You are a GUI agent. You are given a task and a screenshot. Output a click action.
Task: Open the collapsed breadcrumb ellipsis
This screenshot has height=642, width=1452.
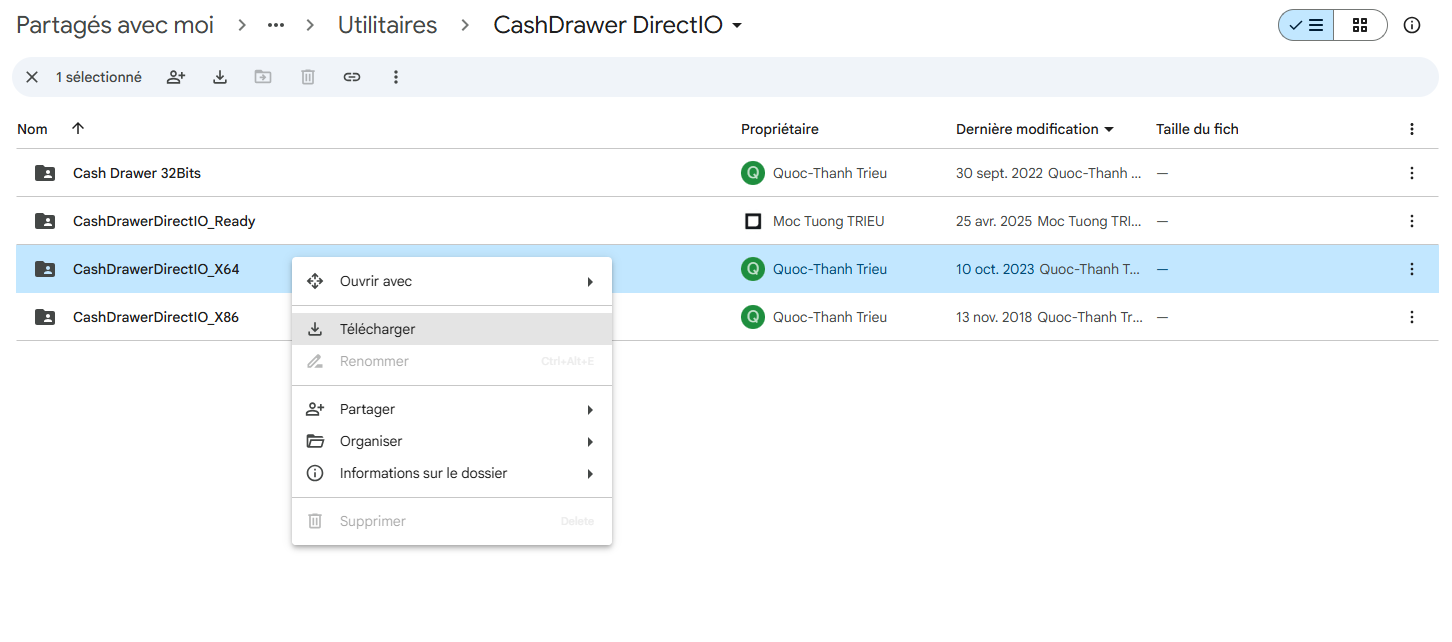point(276,26)
